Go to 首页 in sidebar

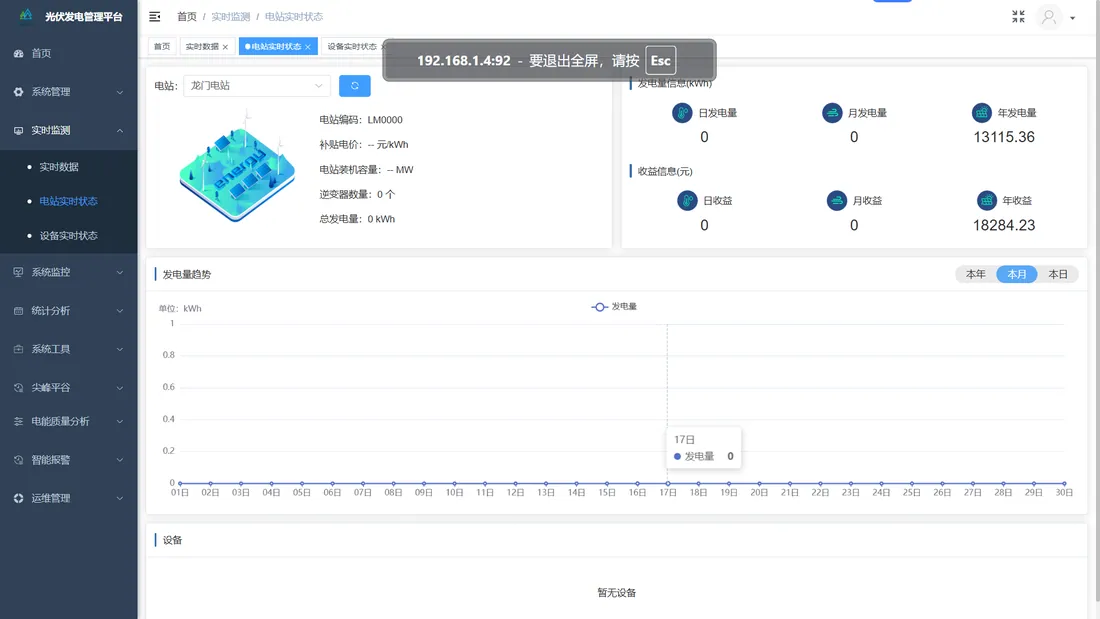tap(69, 53)
